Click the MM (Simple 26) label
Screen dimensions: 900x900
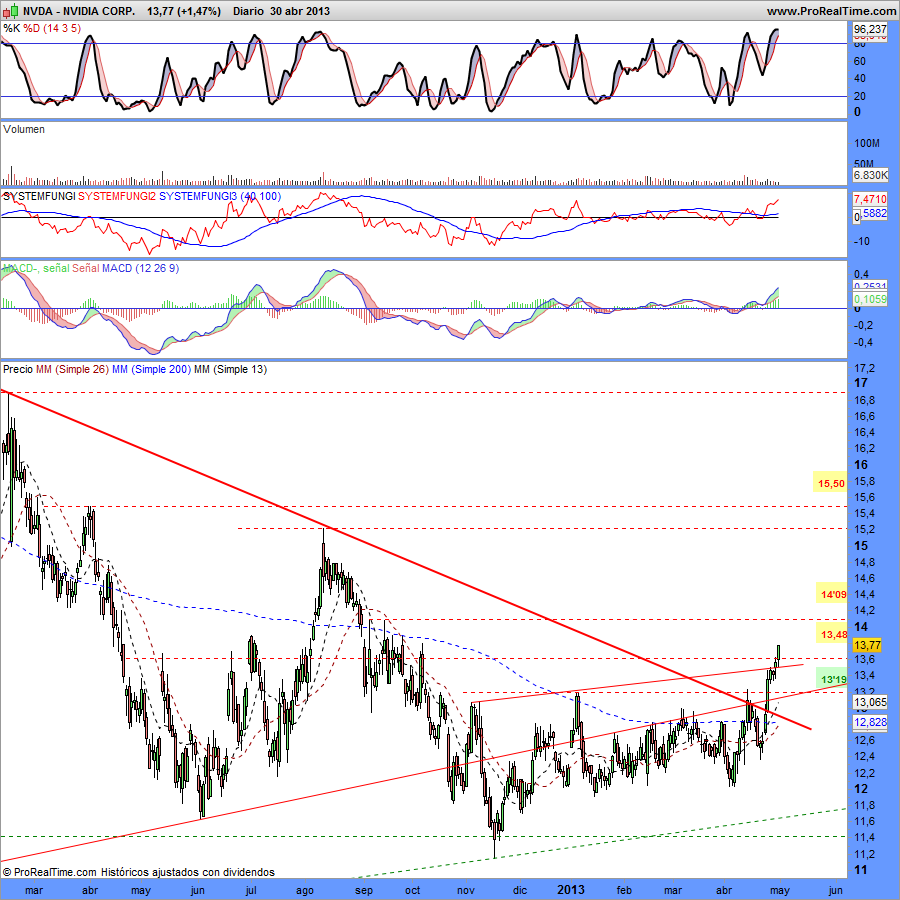click(72, 369)
